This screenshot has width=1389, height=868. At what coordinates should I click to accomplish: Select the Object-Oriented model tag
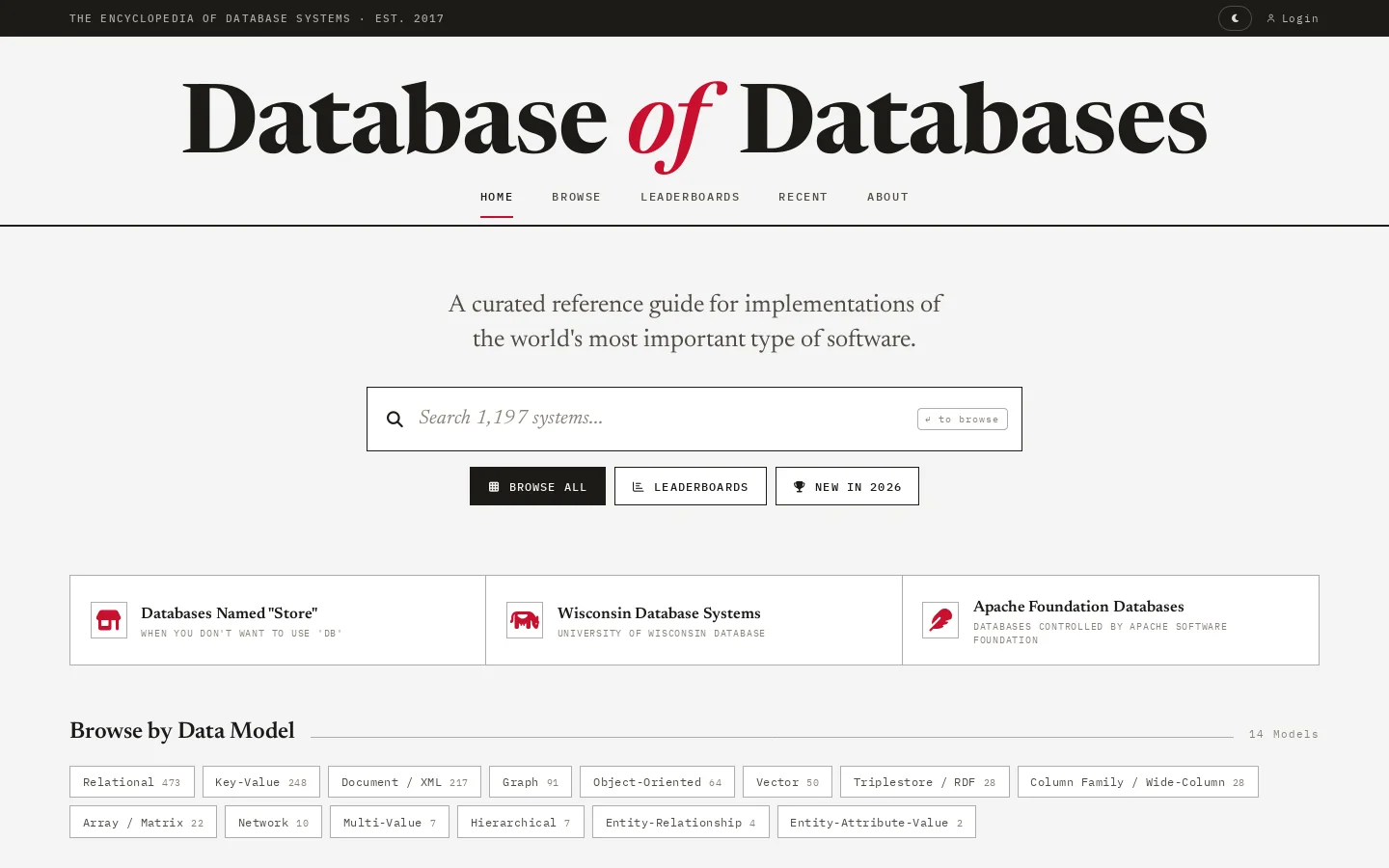(658, 782)
